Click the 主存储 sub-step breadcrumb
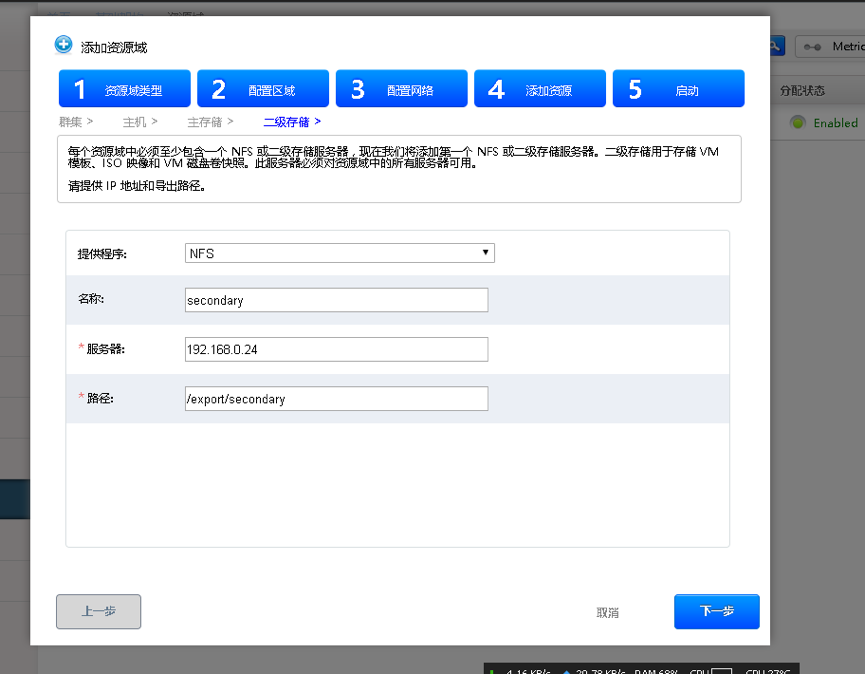Screen dimensions: 865x674 (205, 122)
